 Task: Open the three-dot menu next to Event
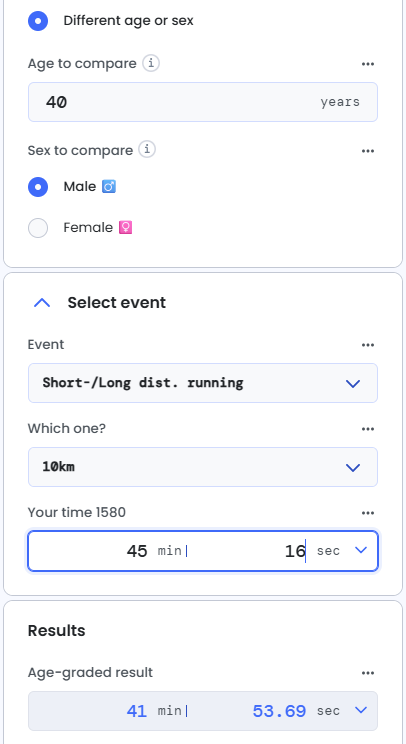368,345
